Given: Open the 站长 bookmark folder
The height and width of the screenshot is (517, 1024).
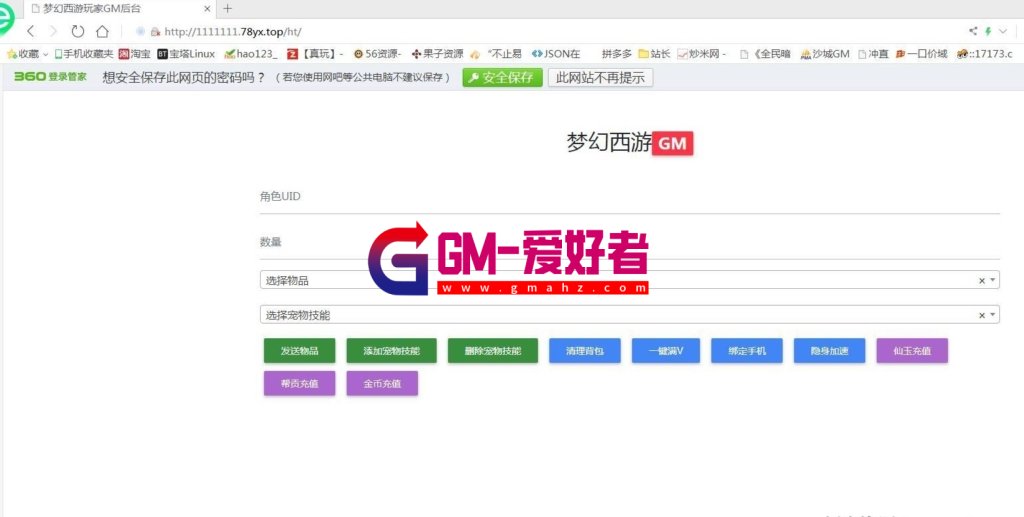Looking at the screenshot, I should point(654,54).
